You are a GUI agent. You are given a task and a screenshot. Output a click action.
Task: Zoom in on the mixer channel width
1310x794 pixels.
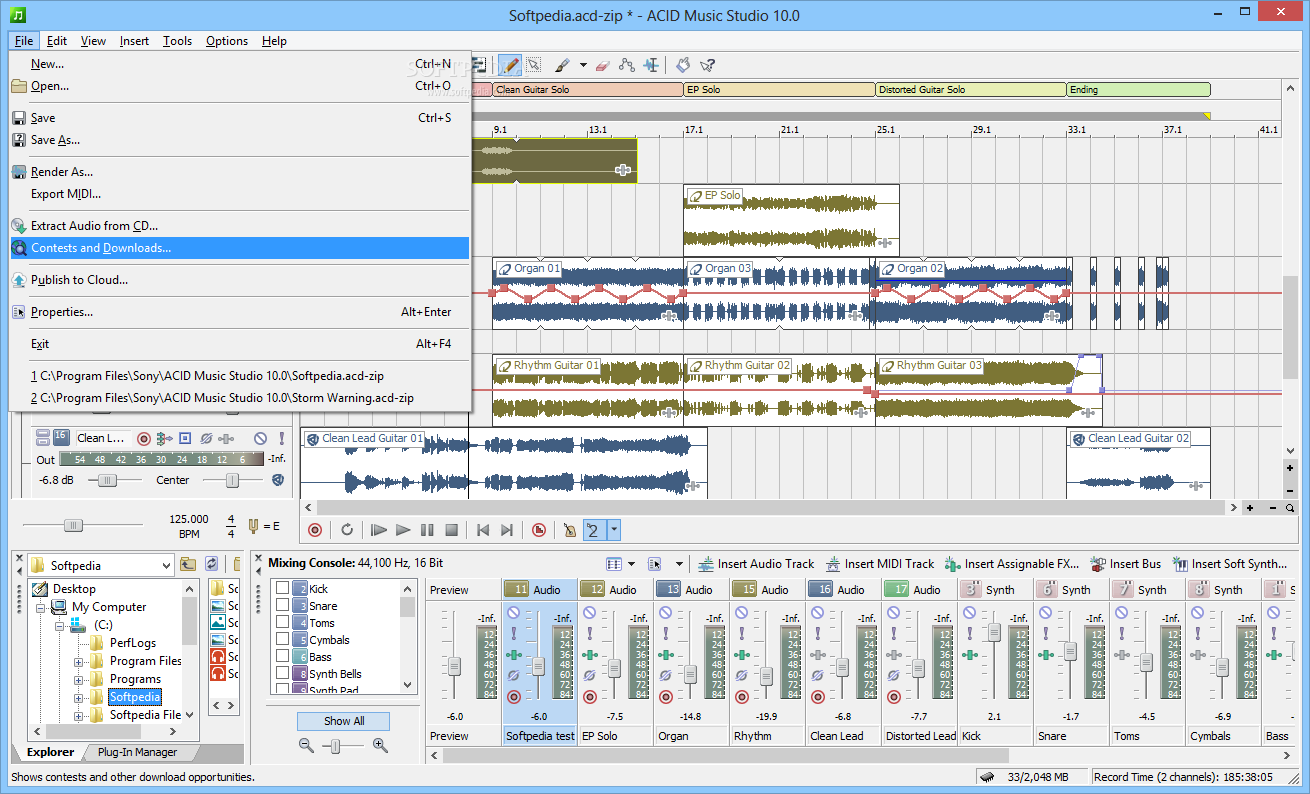[x=380, y=745]
